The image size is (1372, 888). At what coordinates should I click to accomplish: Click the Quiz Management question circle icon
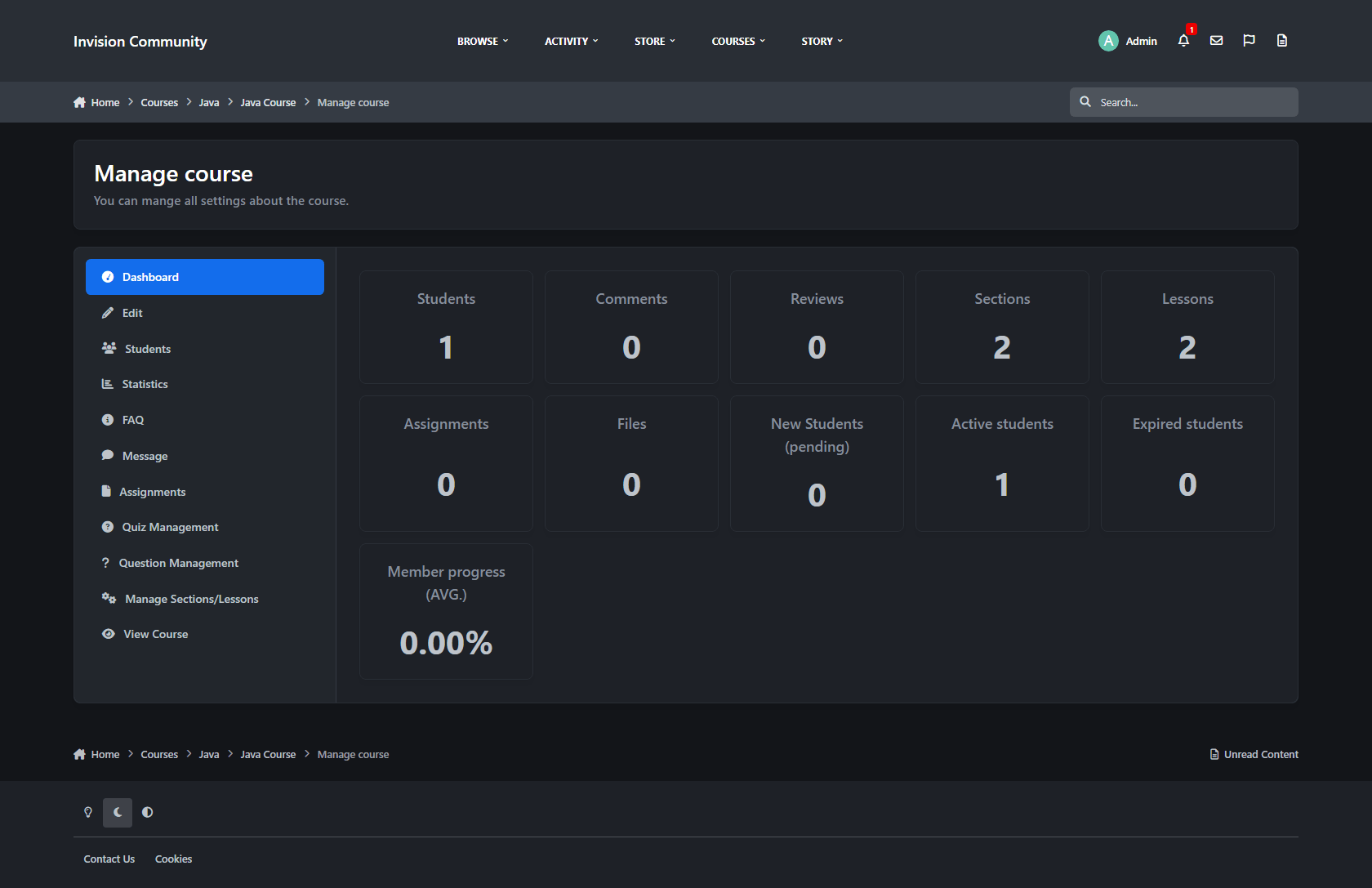[107, 527]
